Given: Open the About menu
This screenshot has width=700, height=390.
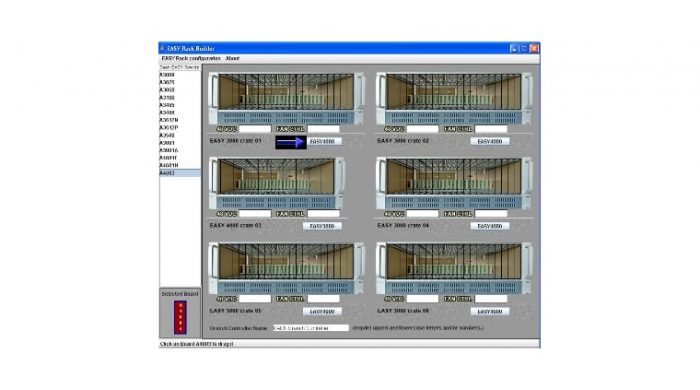Looking at the screenshot, I should 233,58.
